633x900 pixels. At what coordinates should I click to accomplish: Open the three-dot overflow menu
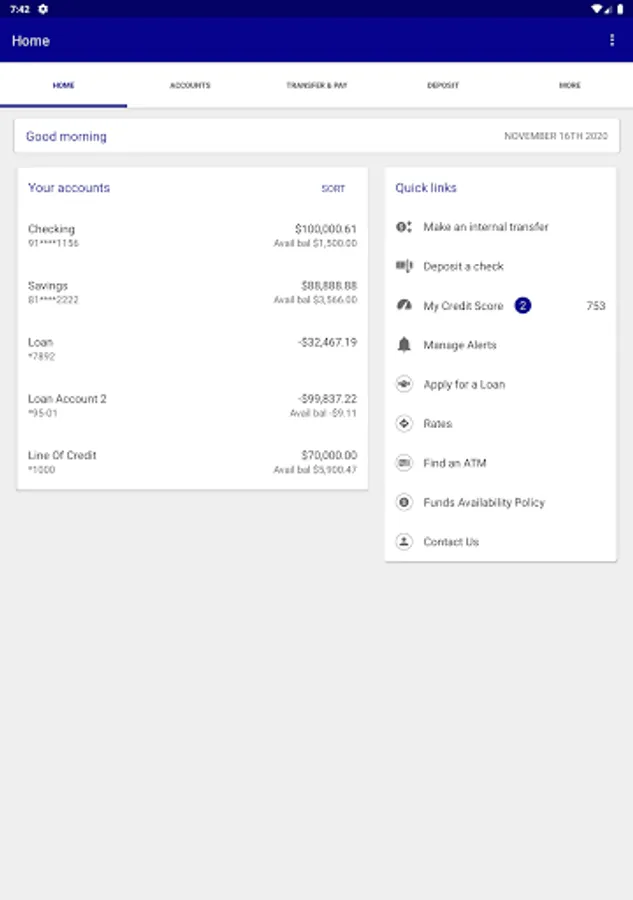[x=612, y=40]
